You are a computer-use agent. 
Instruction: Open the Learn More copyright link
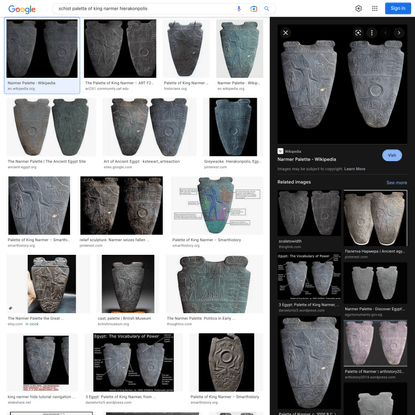(x=355, y=169)
